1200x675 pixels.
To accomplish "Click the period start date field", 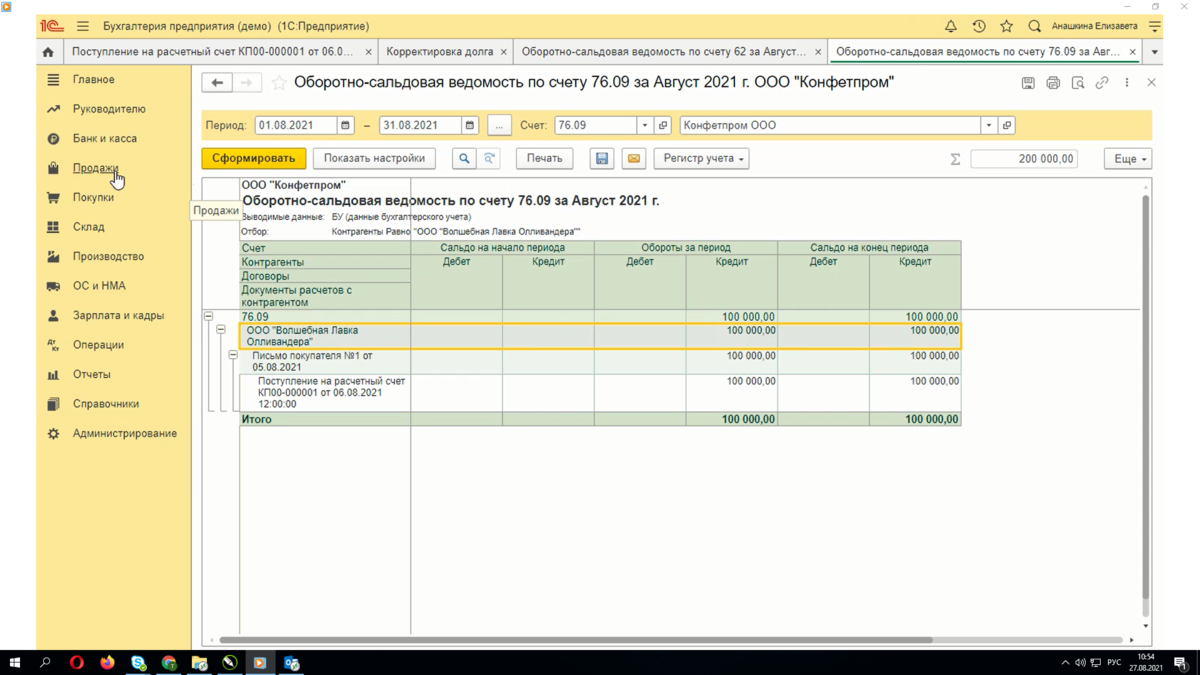I will [x=296, y=125].
